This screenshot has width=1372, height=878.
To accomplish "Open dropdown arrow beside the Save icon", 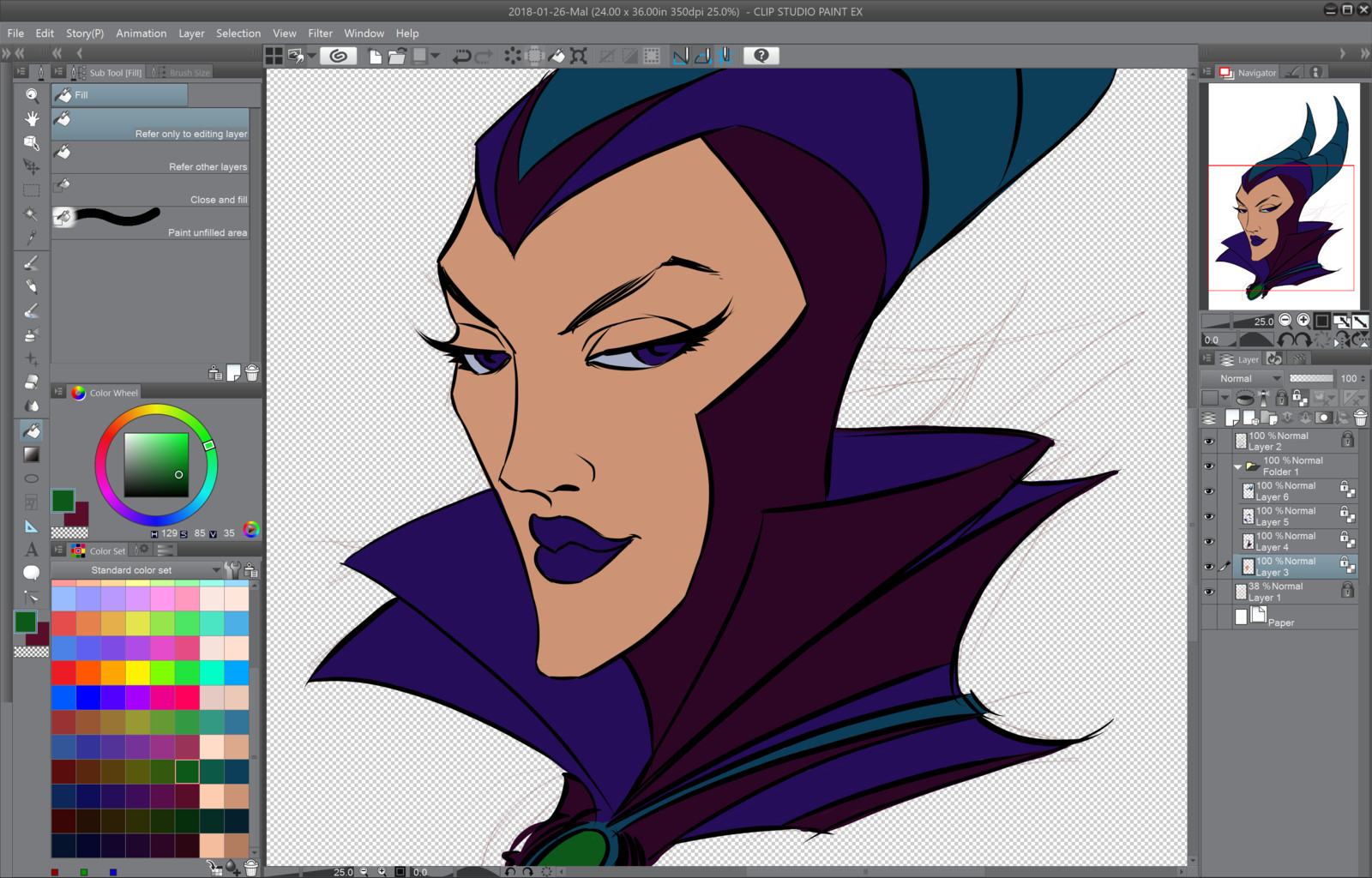I will 436,56.
